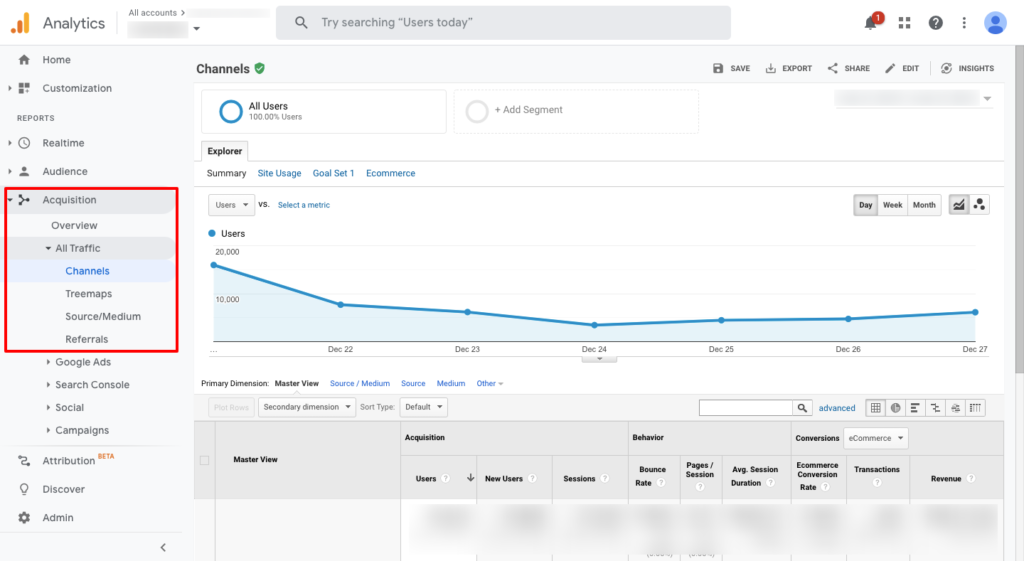This screenshot has height=561, width=1024.
Task: Click the Realtime clock icon
Action: (24, 143)
